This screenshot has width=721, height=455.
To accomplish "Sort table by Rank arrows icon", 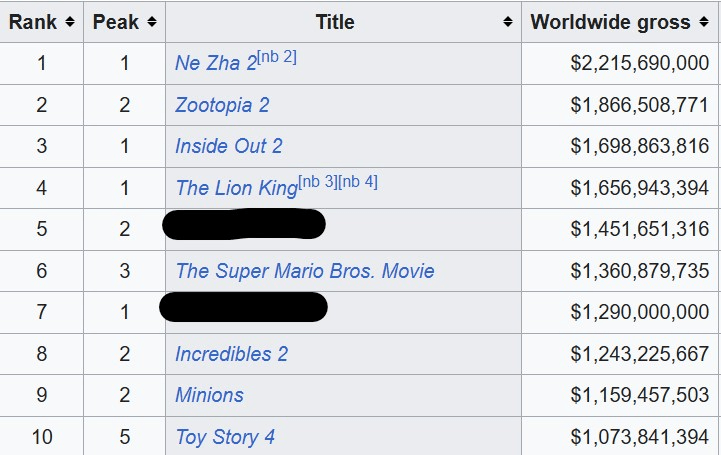I will (x=70, y=22).
